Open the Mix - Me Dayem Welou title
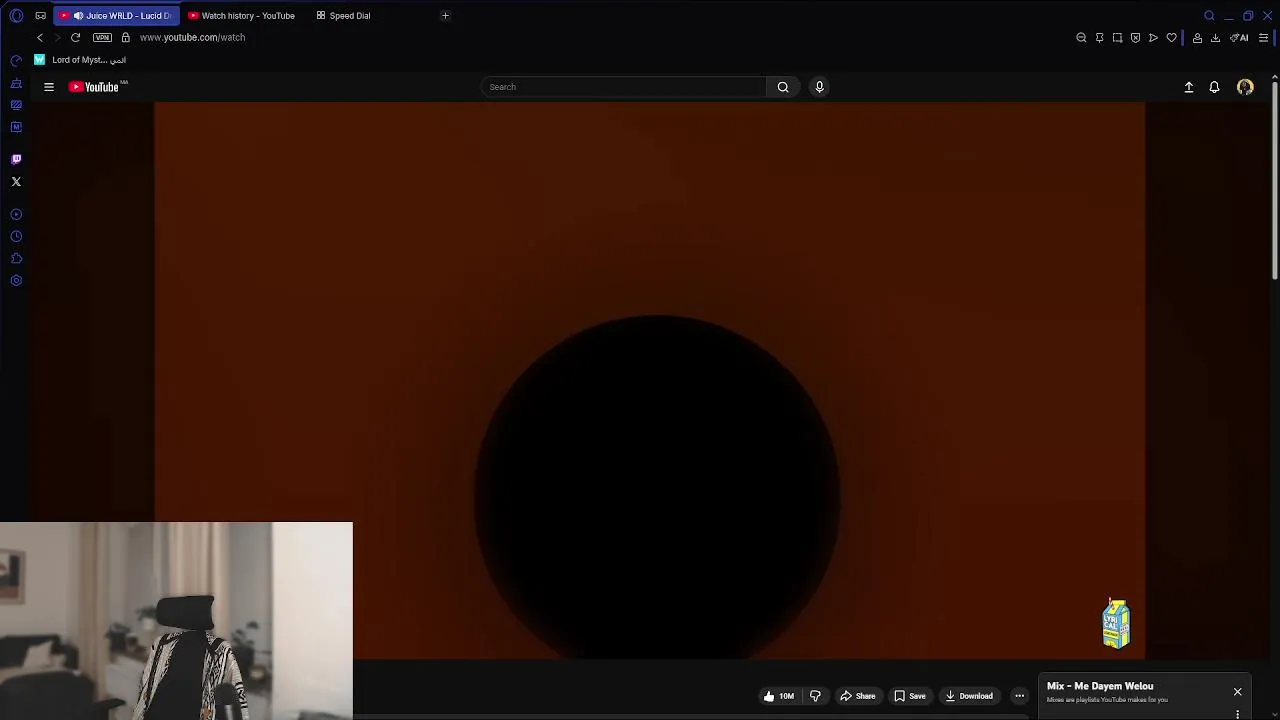 point(1100,686)
